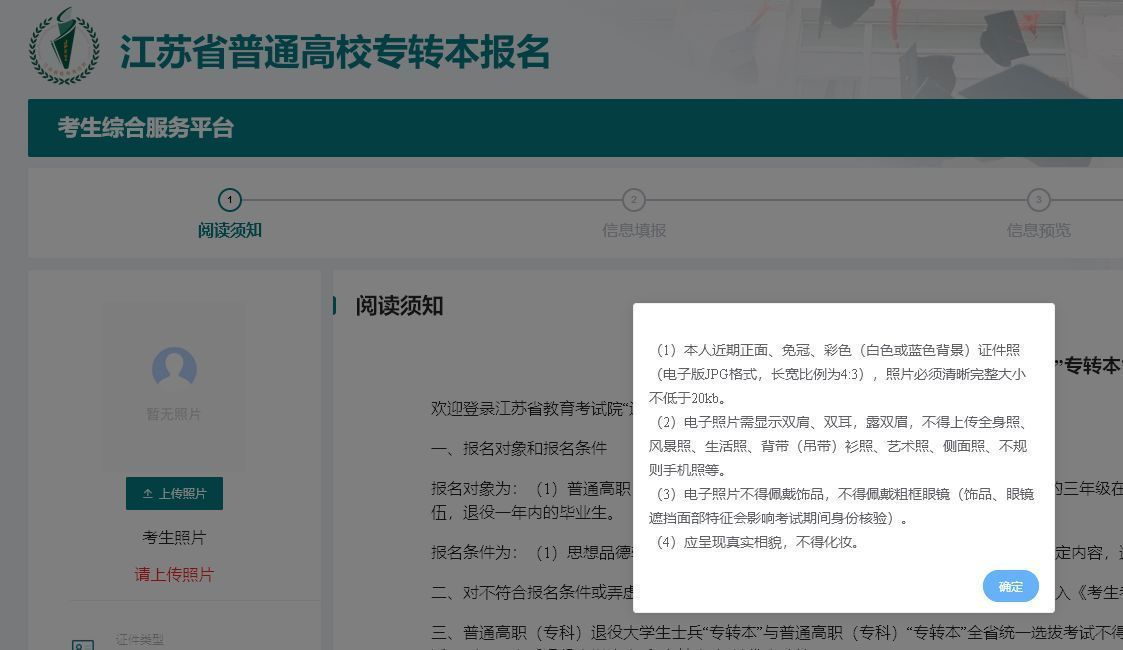Open the 阅读须知 step label
The width and height of the screenshot is (1123, 650).
[230, 230]
